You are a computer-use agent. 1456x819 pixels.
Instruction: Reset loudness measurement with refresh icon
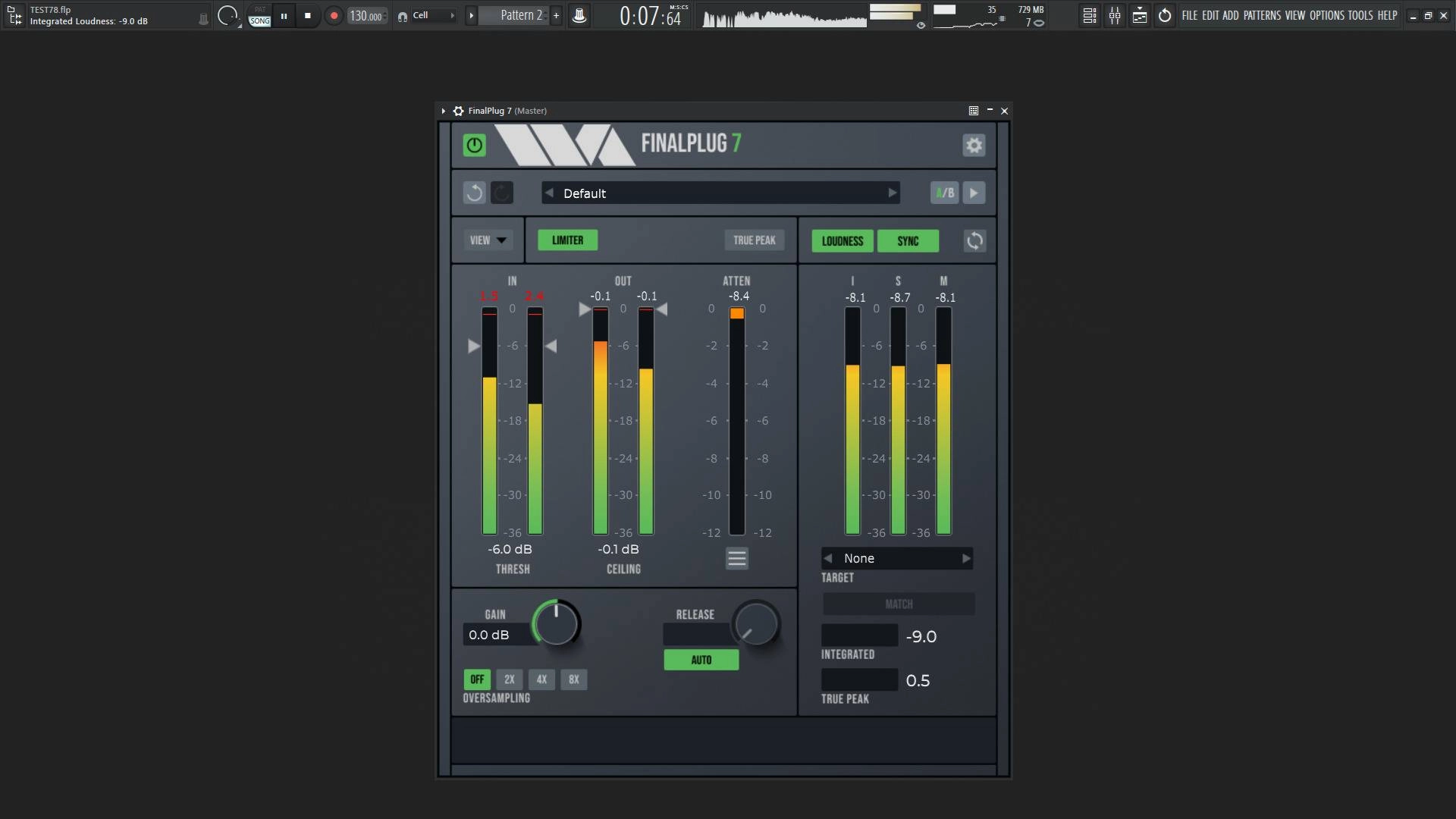974,241
